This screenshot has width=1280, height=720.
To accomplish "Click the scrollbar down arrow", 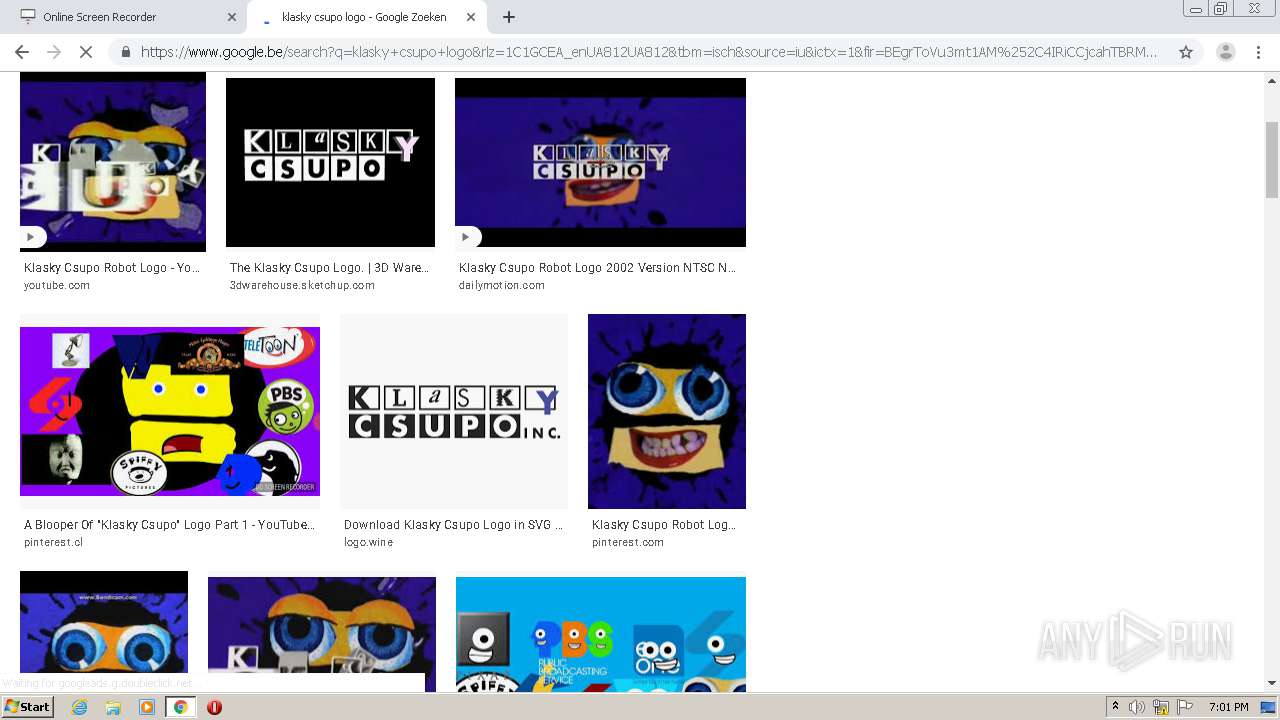I will pos(1272,683).
